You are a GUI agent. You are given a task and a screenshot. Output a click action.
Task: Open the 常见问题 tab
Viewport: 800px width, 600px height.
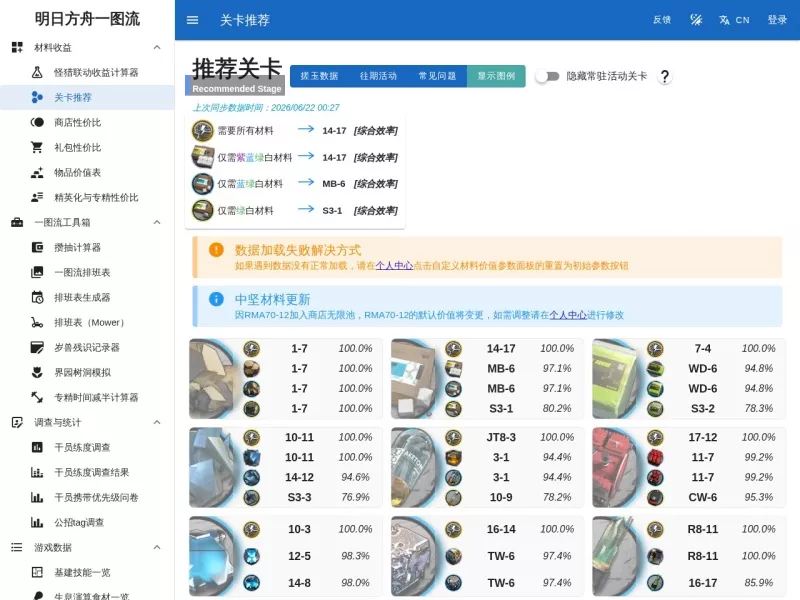point(437,76)
